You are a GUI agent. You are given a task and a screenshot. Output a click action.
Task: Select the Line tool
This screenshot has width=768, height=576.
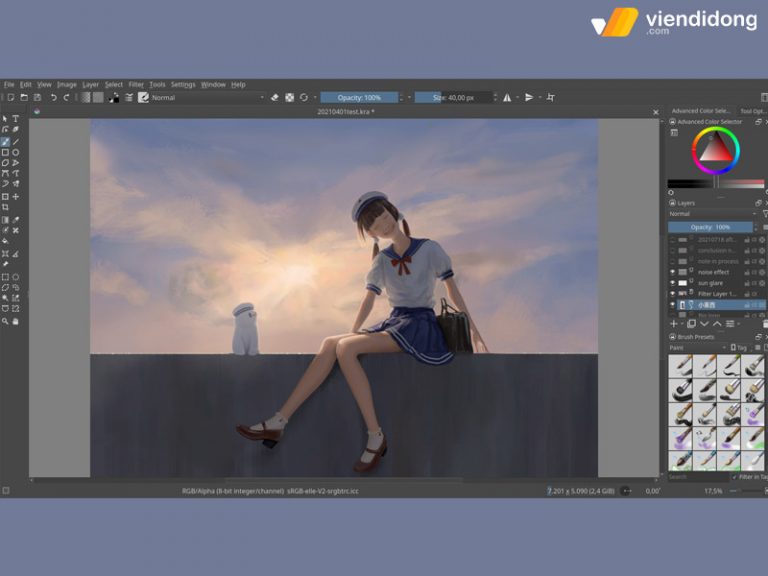point(16,142)
